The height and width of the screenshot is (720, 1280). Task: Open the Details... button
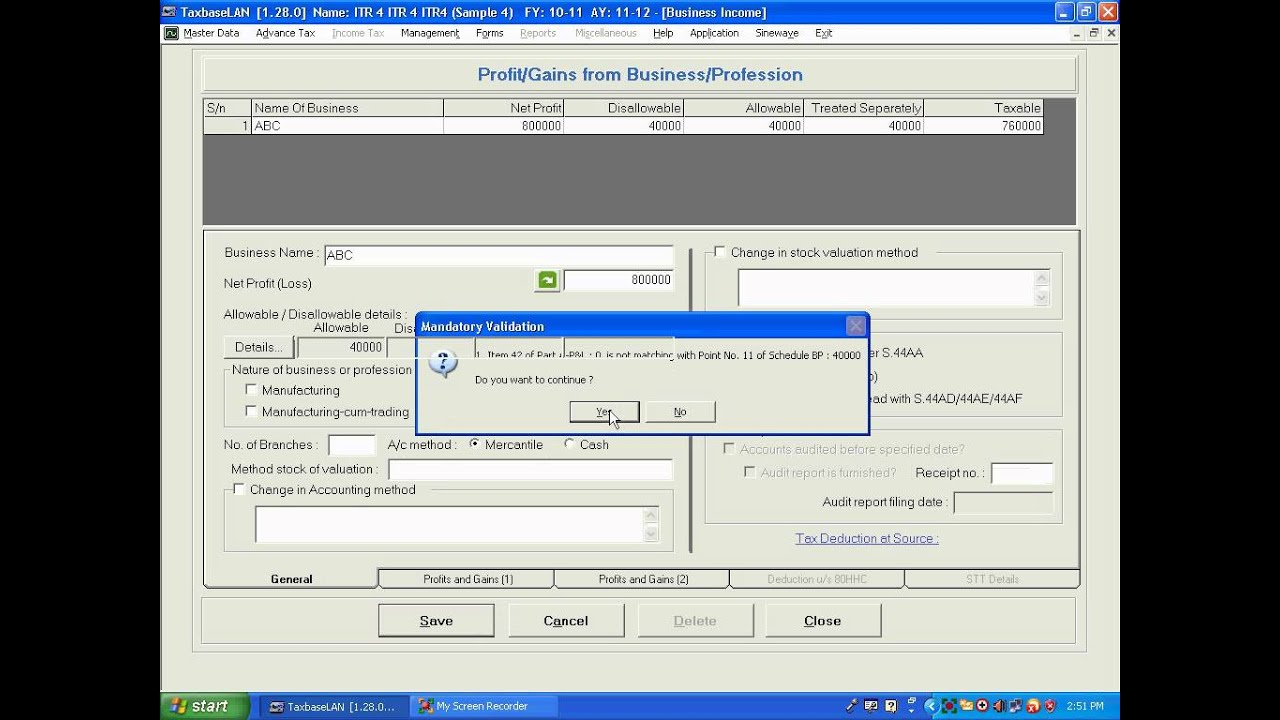[x=258, y=347]
